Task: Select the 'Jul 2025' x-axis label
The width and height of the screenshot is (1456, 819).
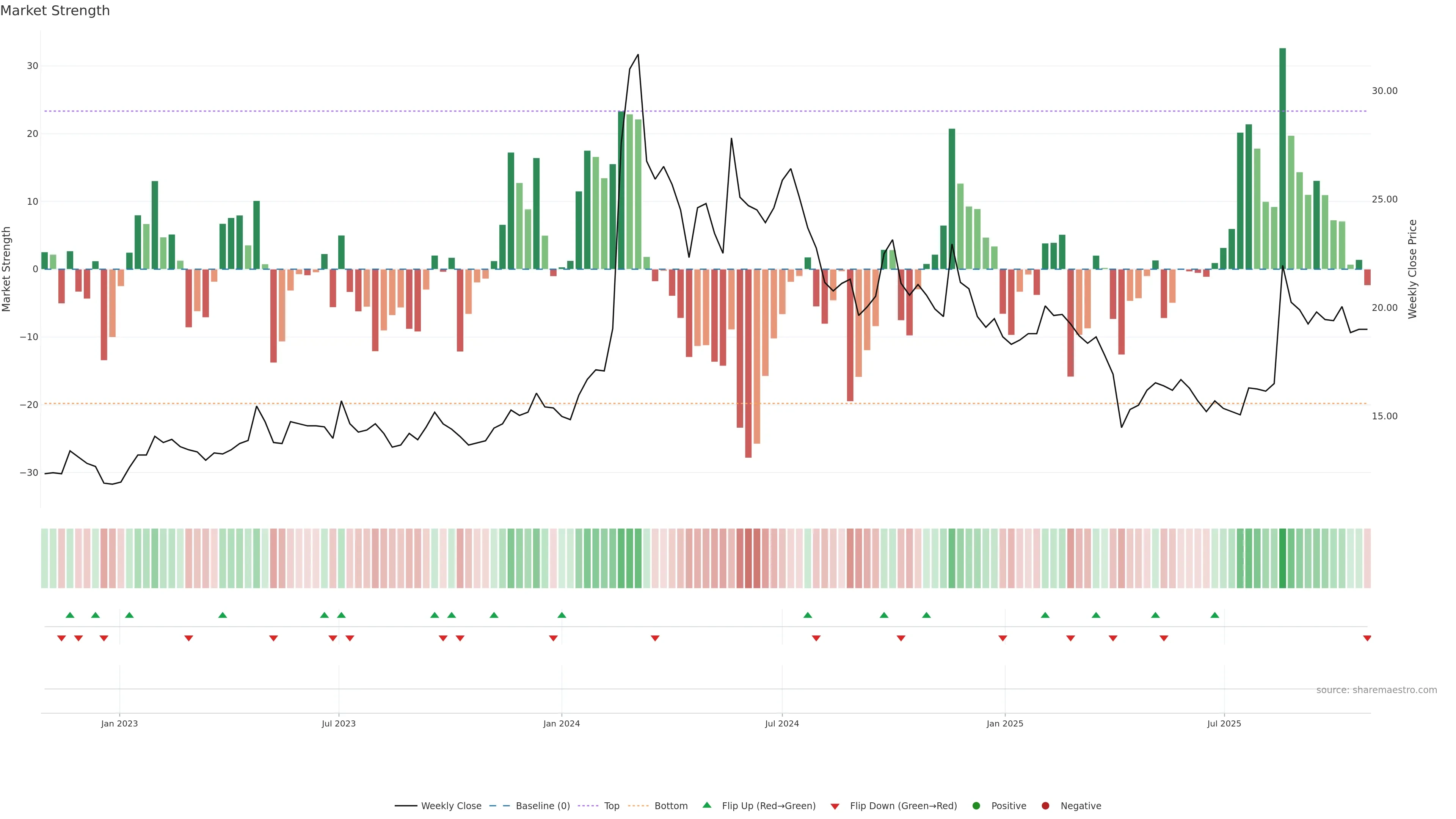Action: (x=1224, y=723)
